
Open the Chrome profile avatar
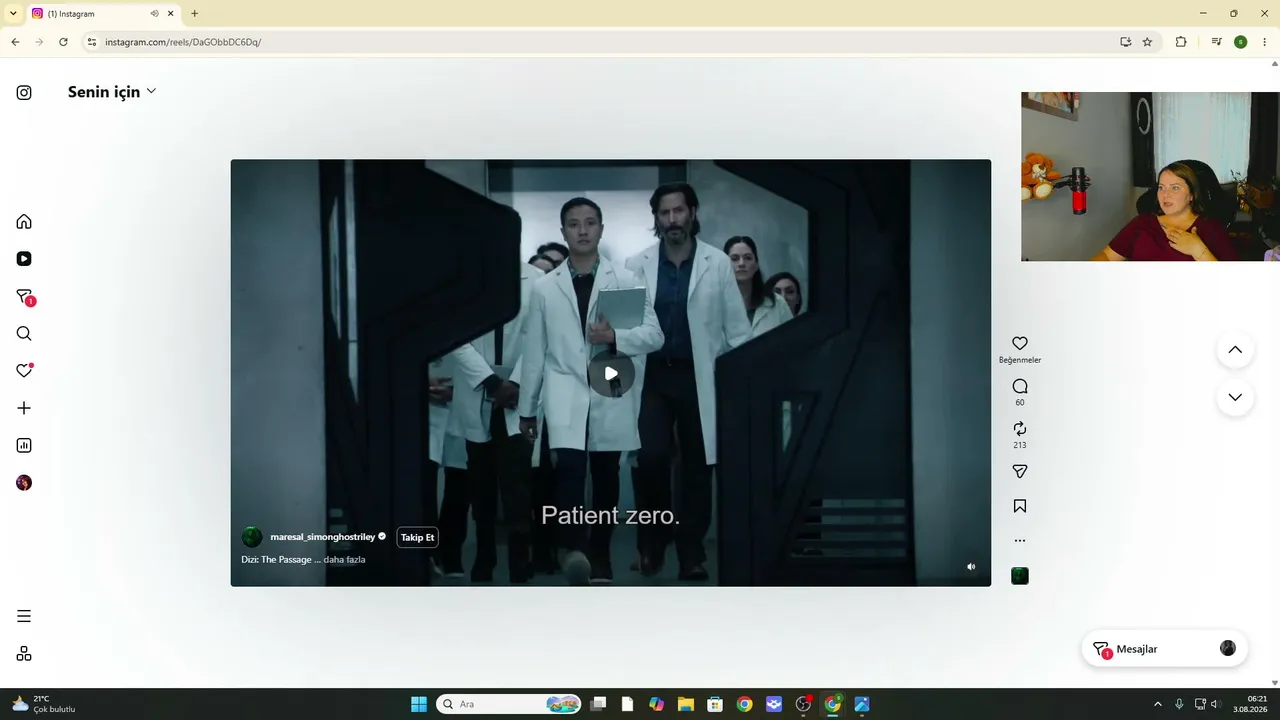tap(1240, 42)
